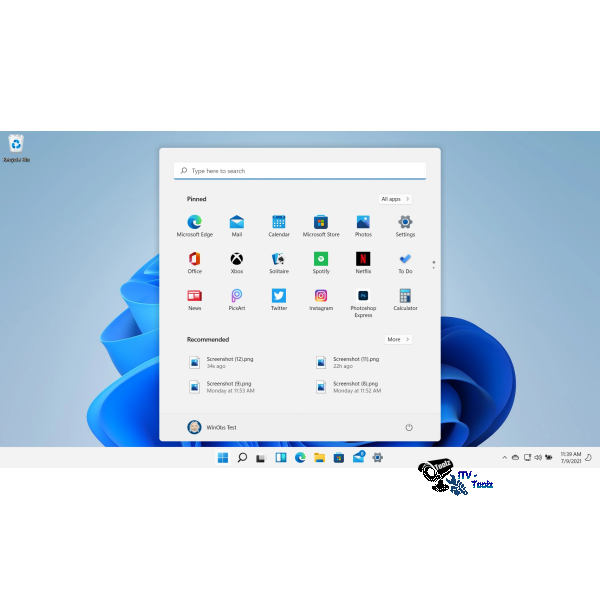The image size is (600, 600).
Task: Click the network tray icon
Action: [x=527, y=457]
